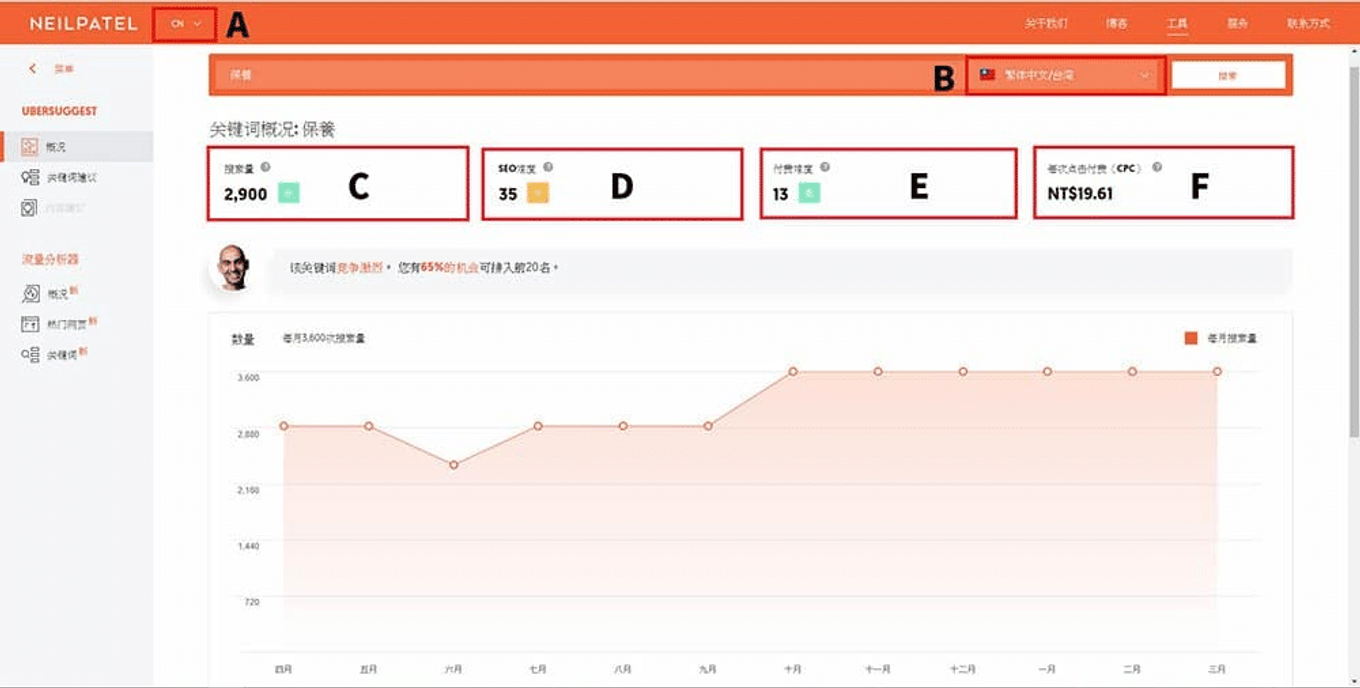The image size is (1360, 688).
Task: Click the NEILPATEL logo
Action: pyautogui.click(x=83, y=23)
